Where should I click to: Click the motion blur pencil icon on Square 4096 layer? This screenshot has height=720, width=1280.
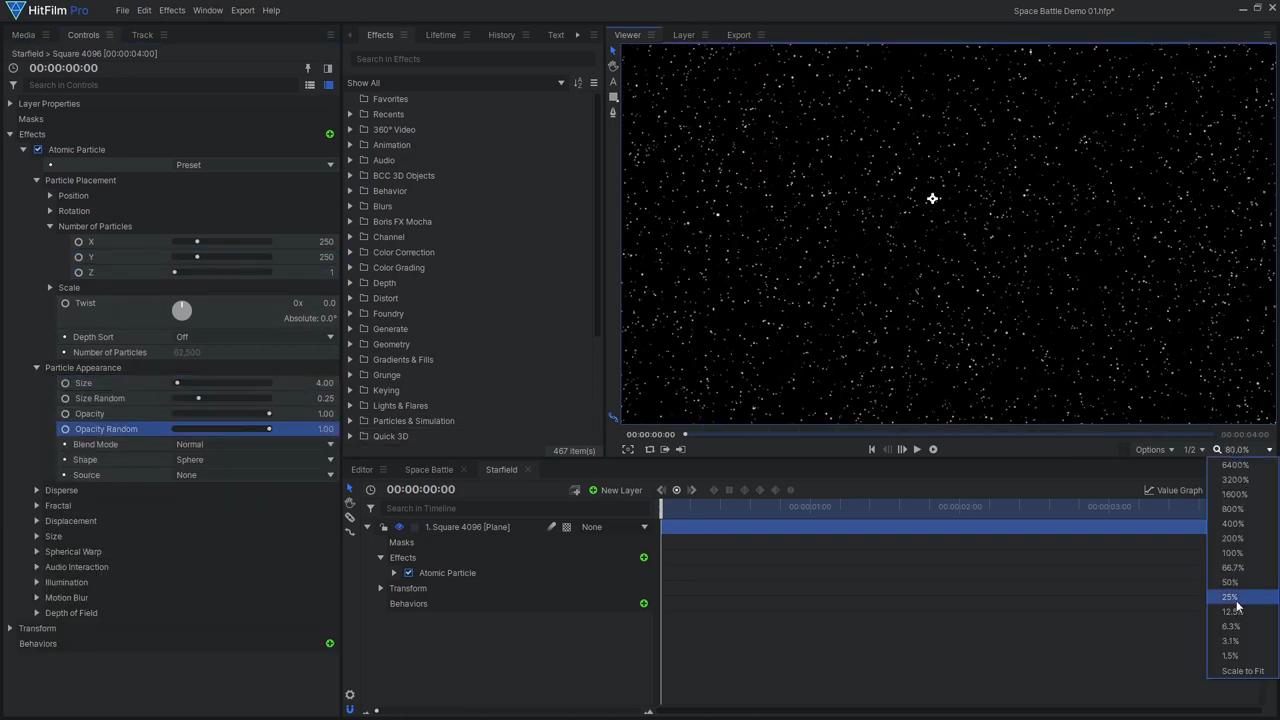coord(551,527)
